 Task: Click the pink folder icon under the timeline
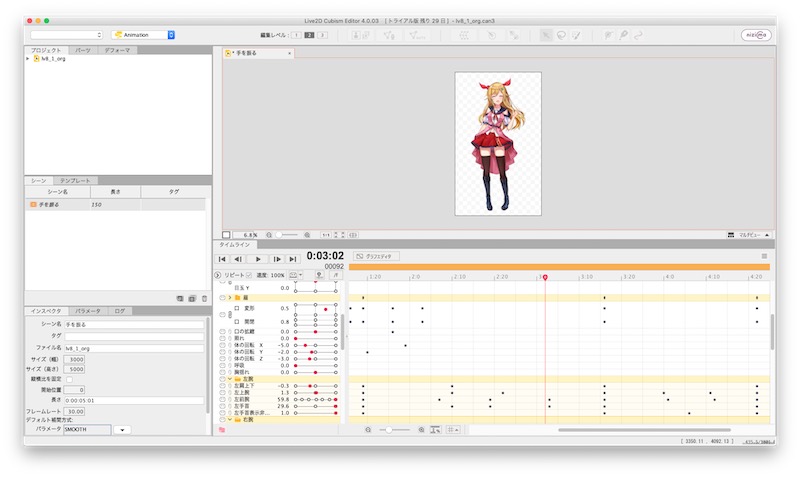222,430
